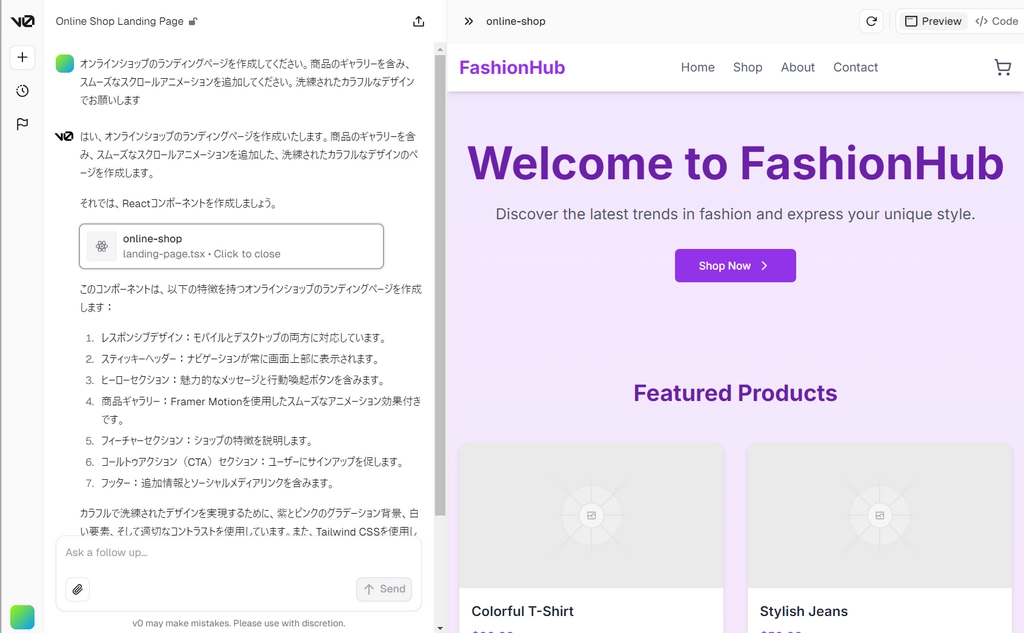Click the Send button
1024x633 pixels.
384,589
